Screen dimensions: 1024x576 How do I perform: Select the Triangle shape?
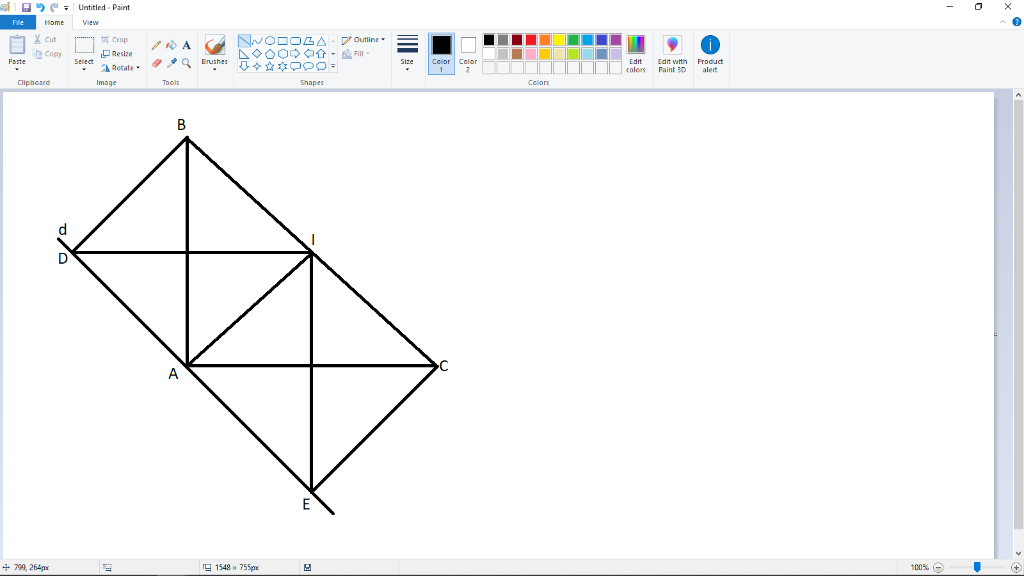pos(321,40)
